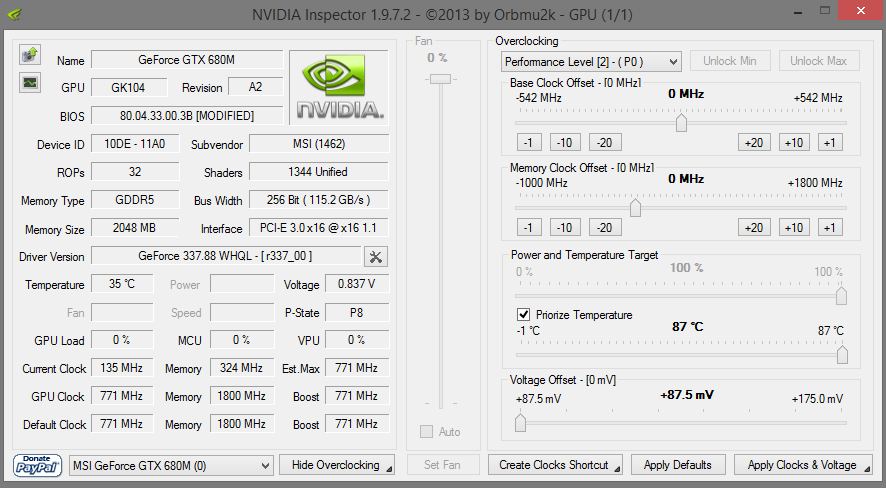Open the MSI GeForce GTX 680M GPU selector
This screenshot has width=886, height=488.
(171, 466)
